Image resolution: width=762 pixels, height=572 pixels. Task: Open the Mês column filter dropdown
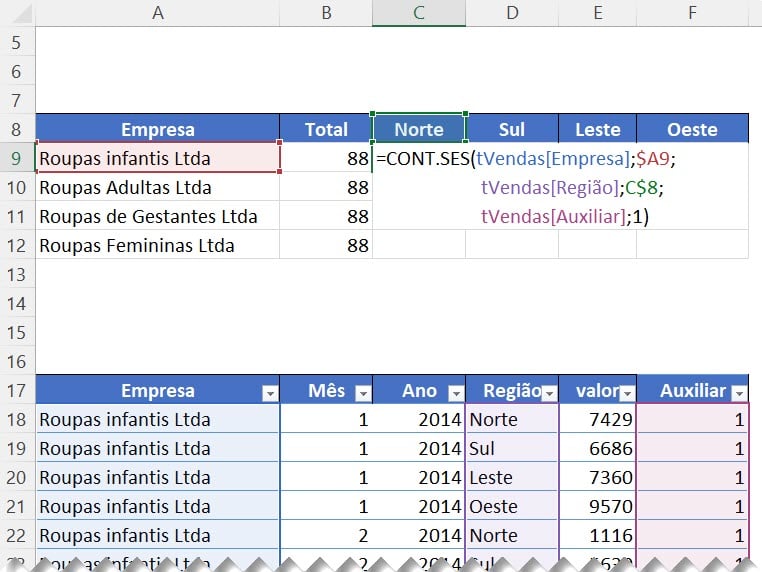coord(362,393)
